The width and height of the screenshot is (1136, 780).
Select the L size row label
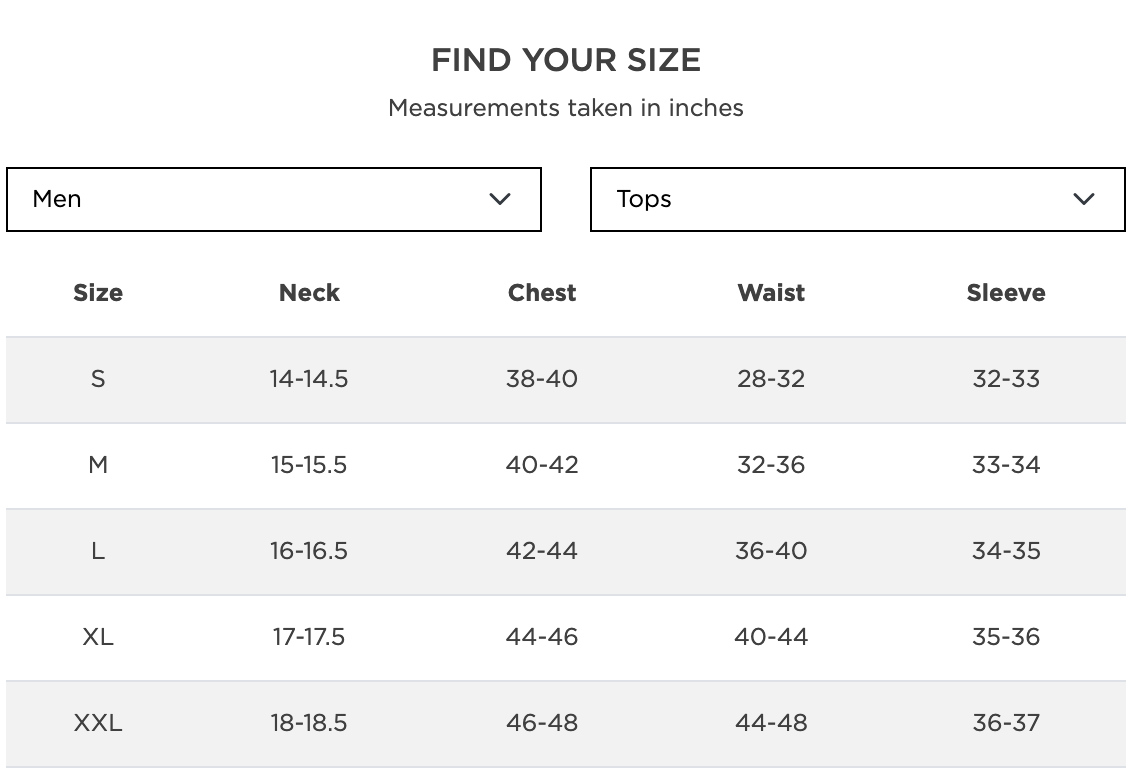tap(98, 551)
